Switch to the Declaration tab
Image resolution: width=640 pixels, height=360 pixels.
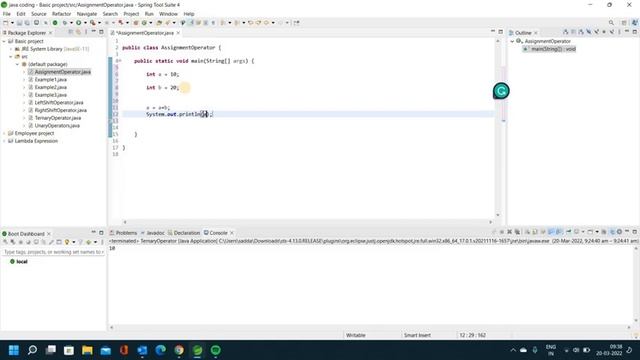(184, 233)
